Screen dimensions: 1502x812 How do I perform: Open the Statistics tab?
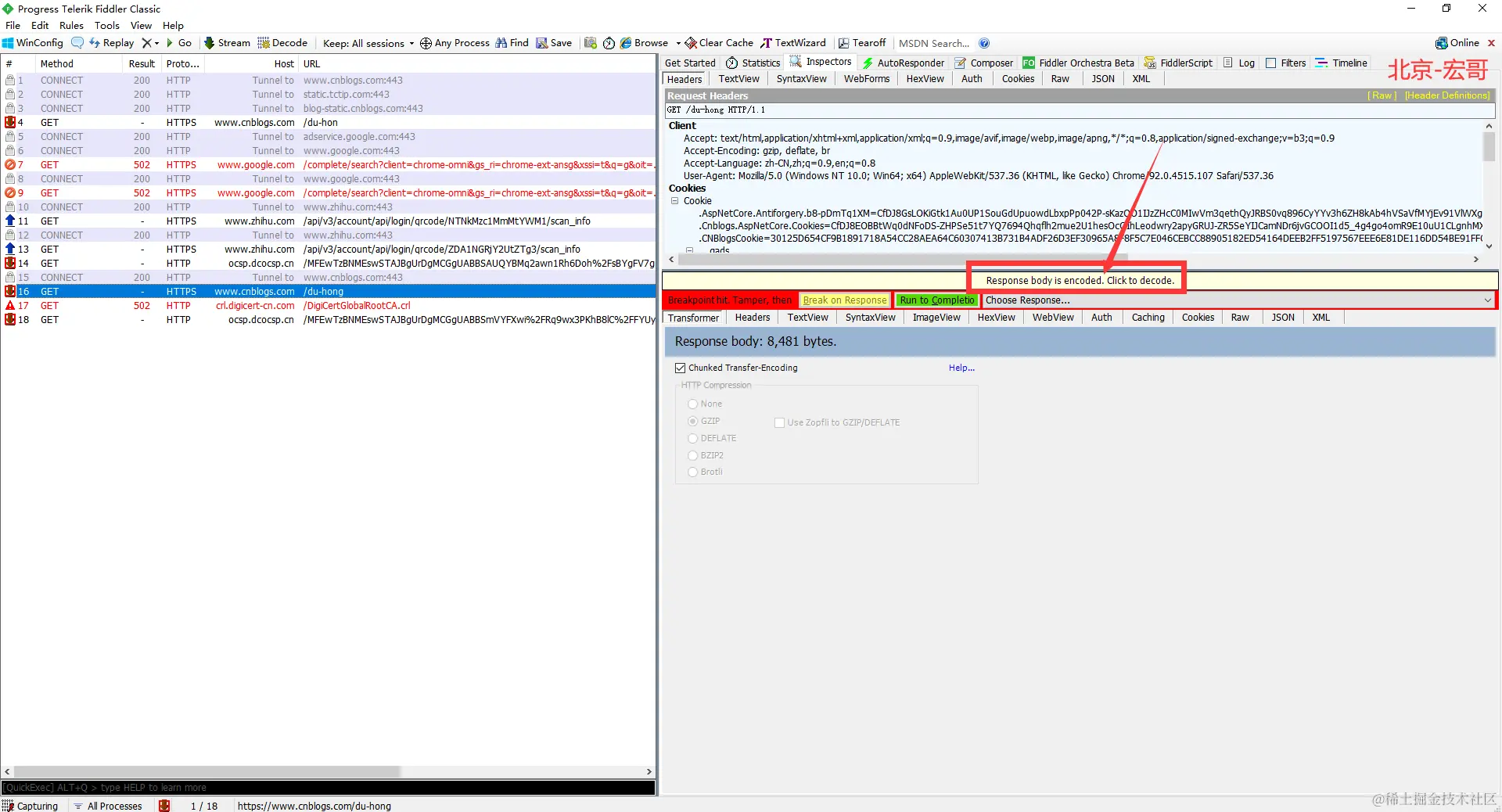(x=753, y=63)
